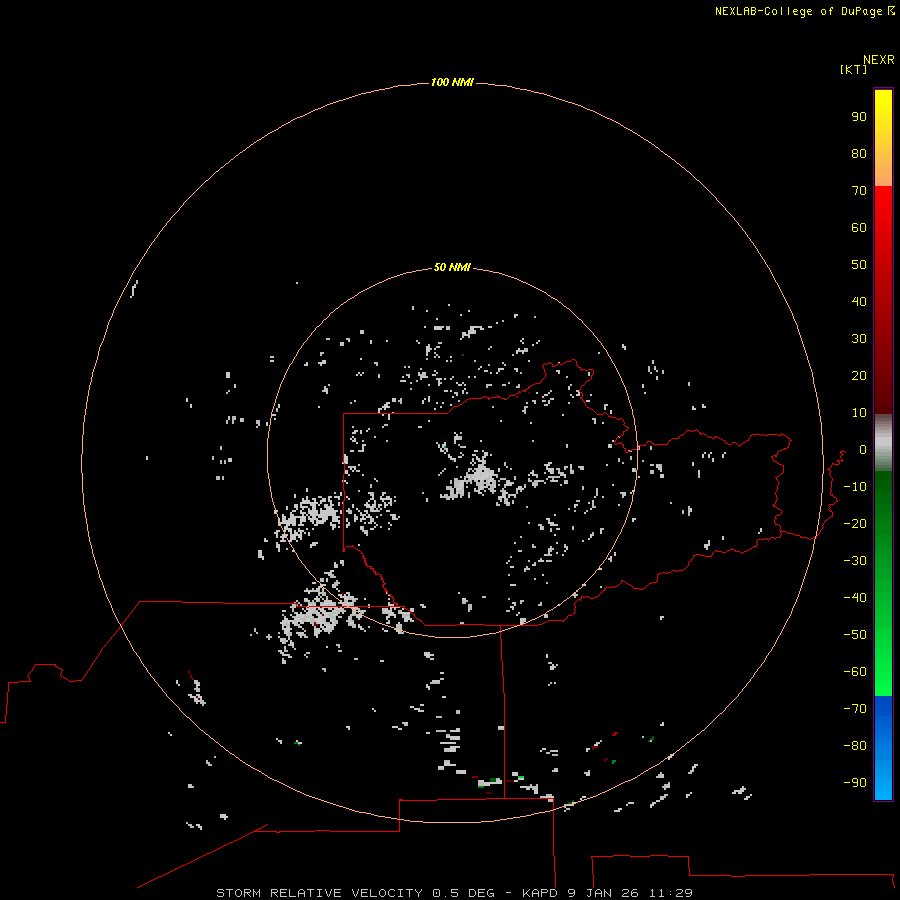Click the 9 JAN 26 date in the caption
Screen dimensions: 900x900
[x=603, y=893]
